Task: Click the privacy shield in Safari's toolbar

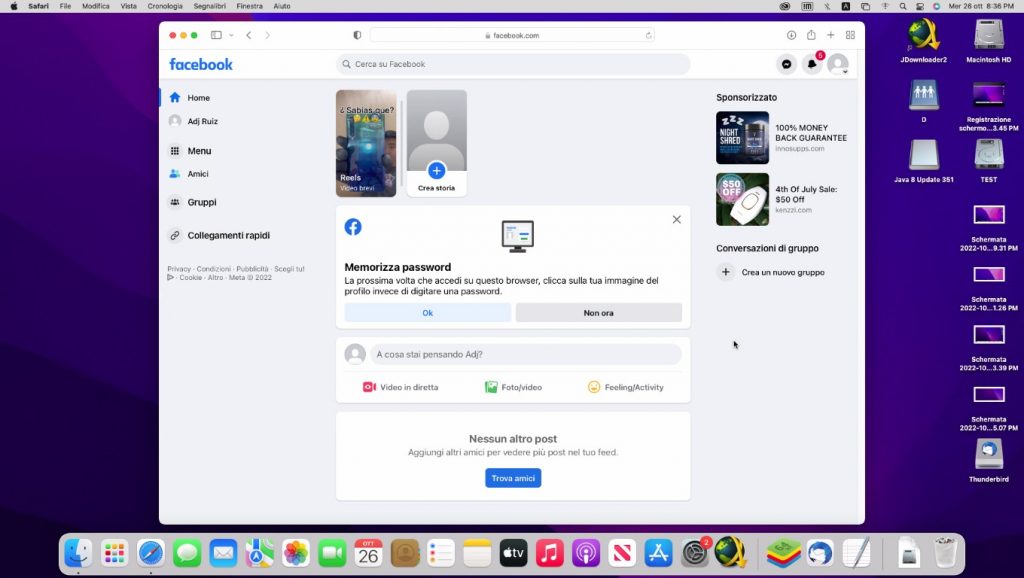Action: tap(356, 34)
